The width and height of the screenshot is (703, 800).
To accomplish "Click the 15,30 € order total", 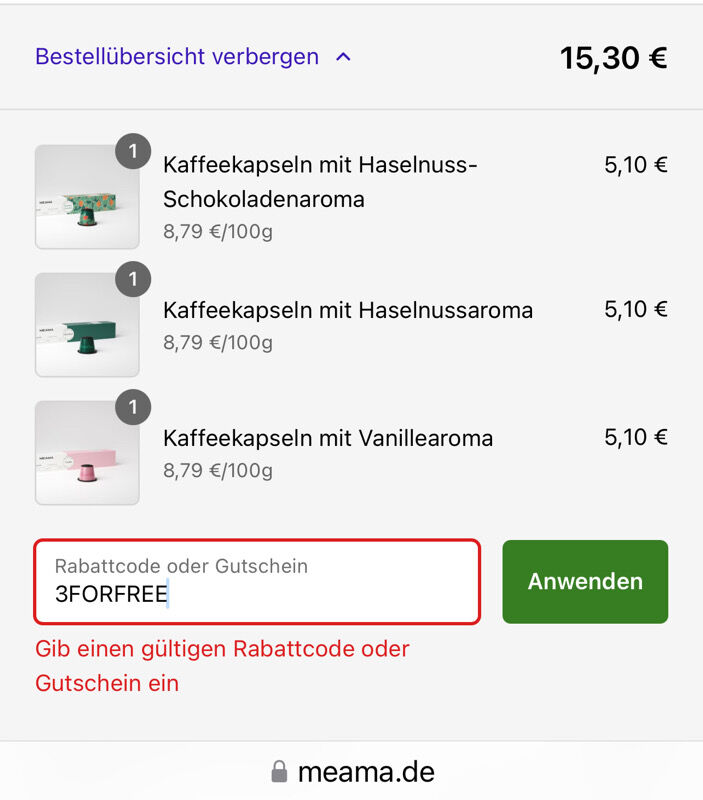I will coord(614,58).
